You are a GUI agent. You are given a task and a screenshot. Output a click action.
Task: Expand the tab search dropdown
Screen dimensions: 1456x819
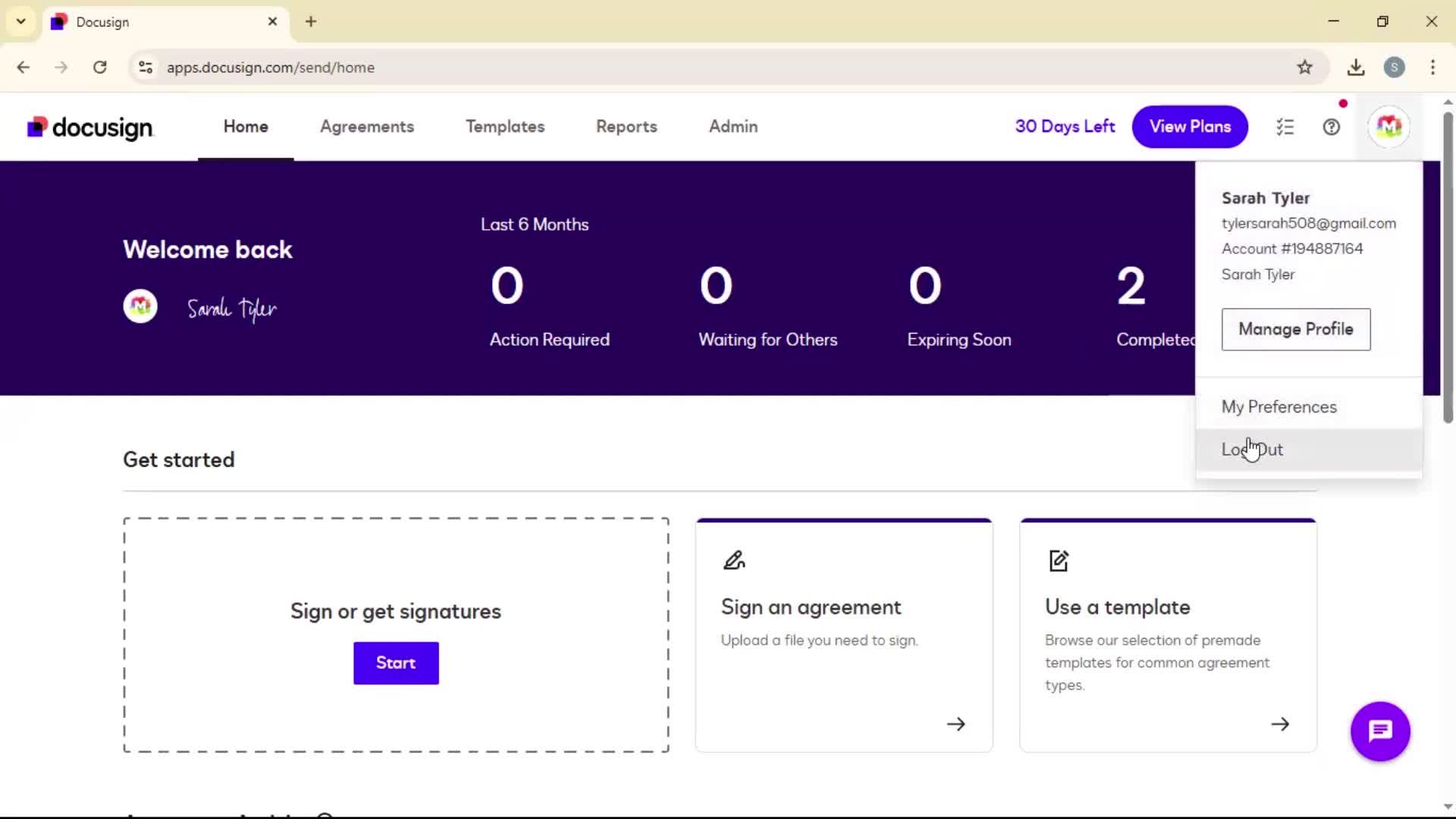(x=21, y=21)
